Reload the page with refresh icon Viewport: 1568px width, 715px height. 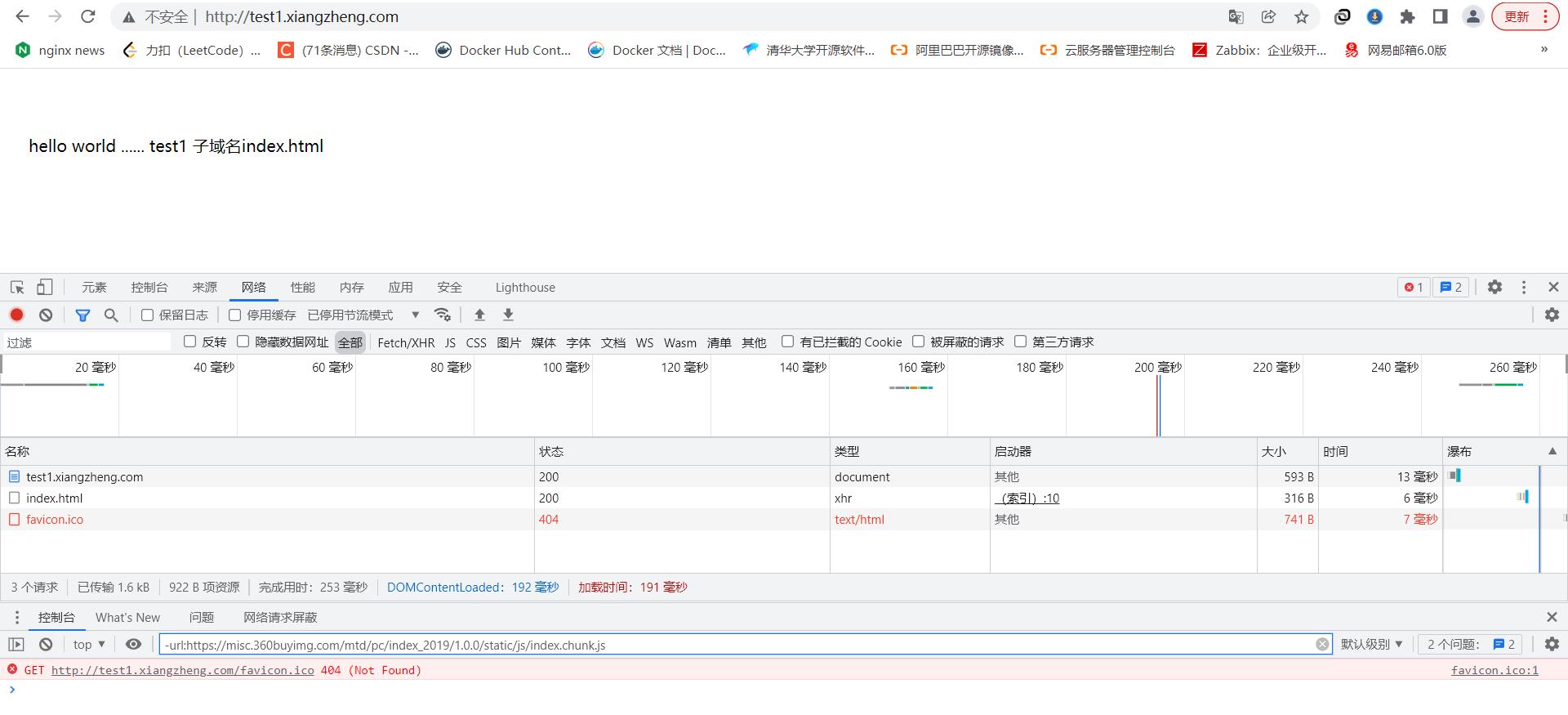click(x=88, y=16)
